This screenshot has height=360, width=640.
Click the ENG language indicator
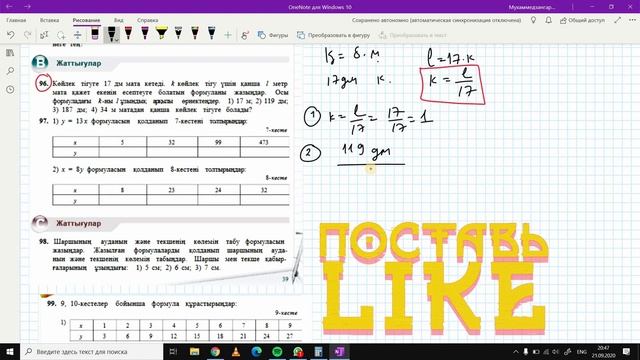pos(582,351)
